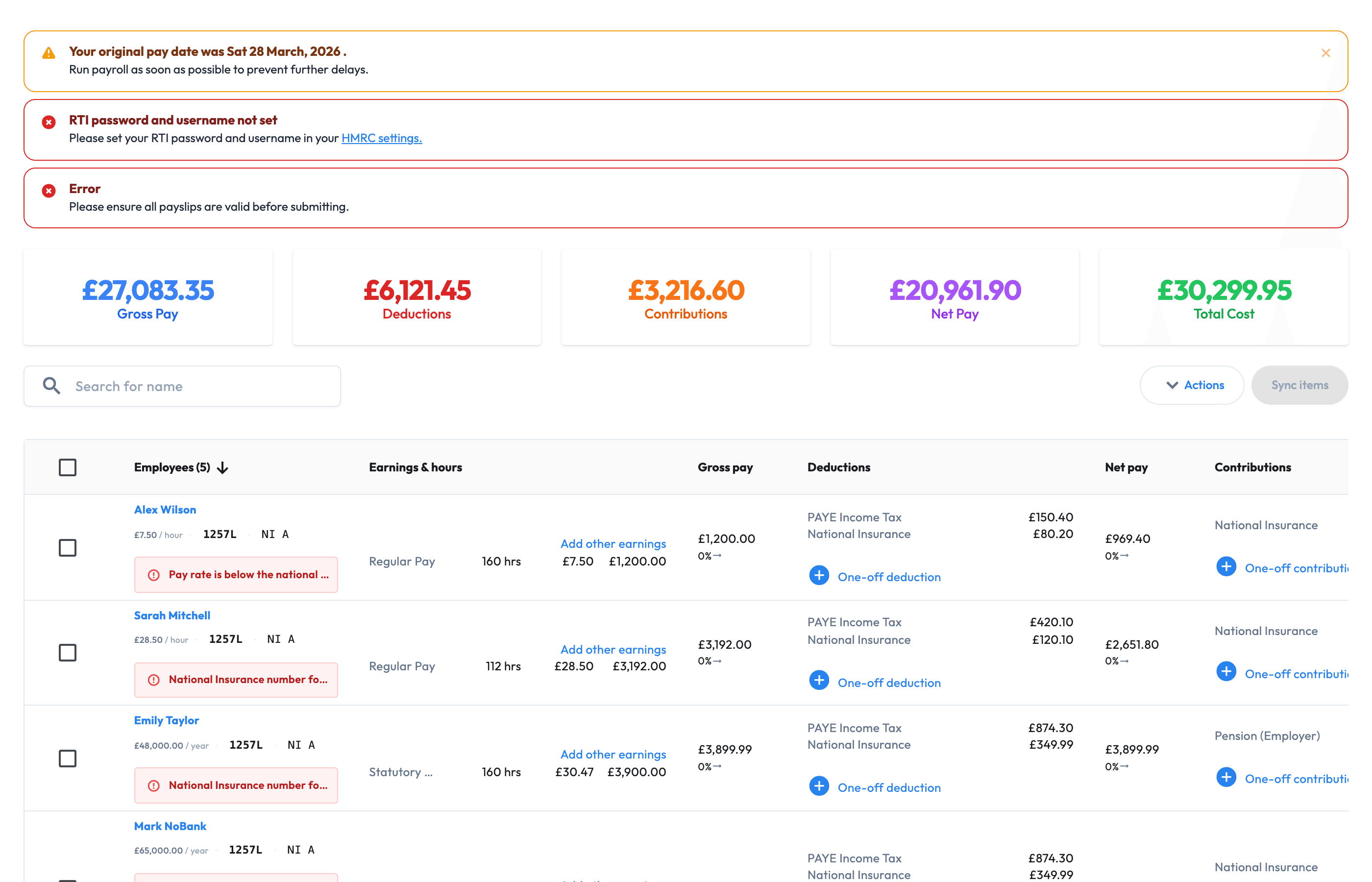Click plus icon for Emily Taylor's one-off deduction
The height and width of the screenshot is (882, 1372).
[819, 786]
